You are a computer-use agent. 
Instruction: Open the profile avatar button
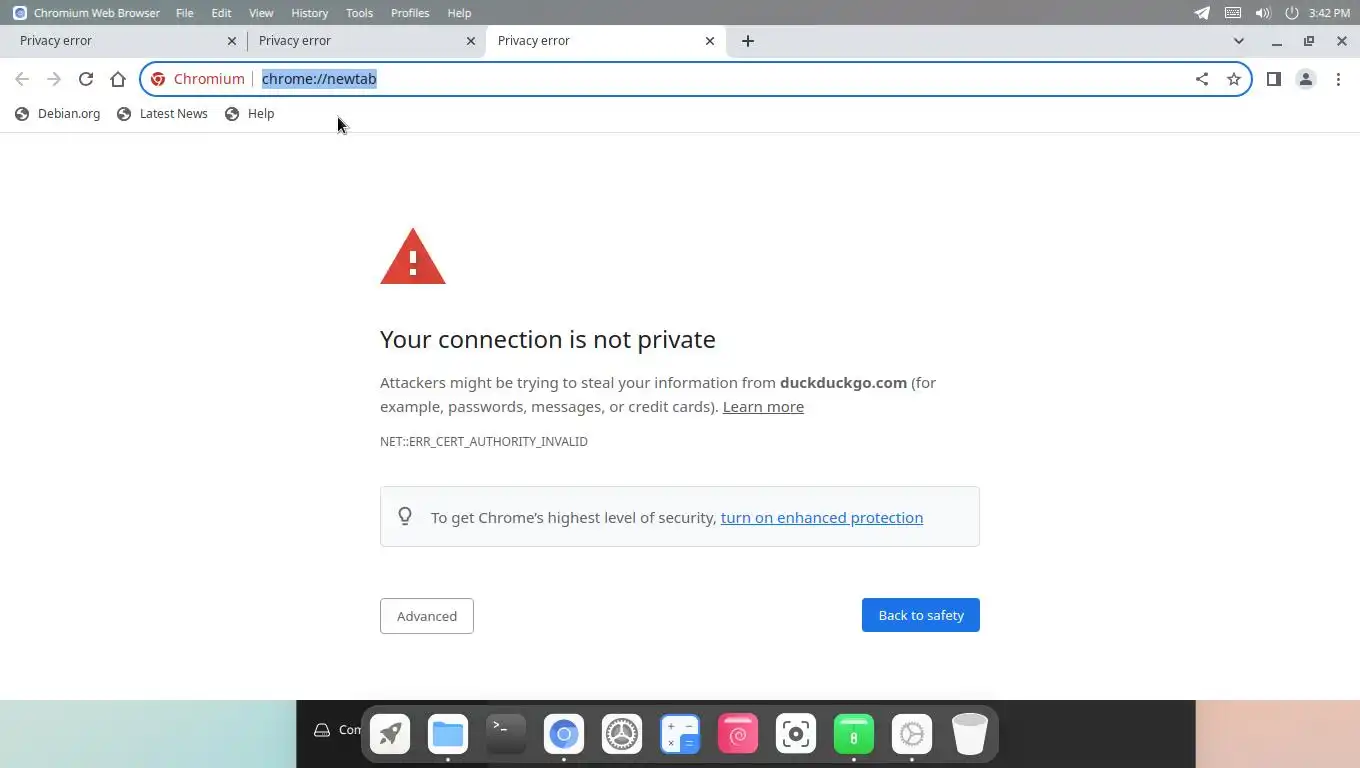tap(1306, 79)
